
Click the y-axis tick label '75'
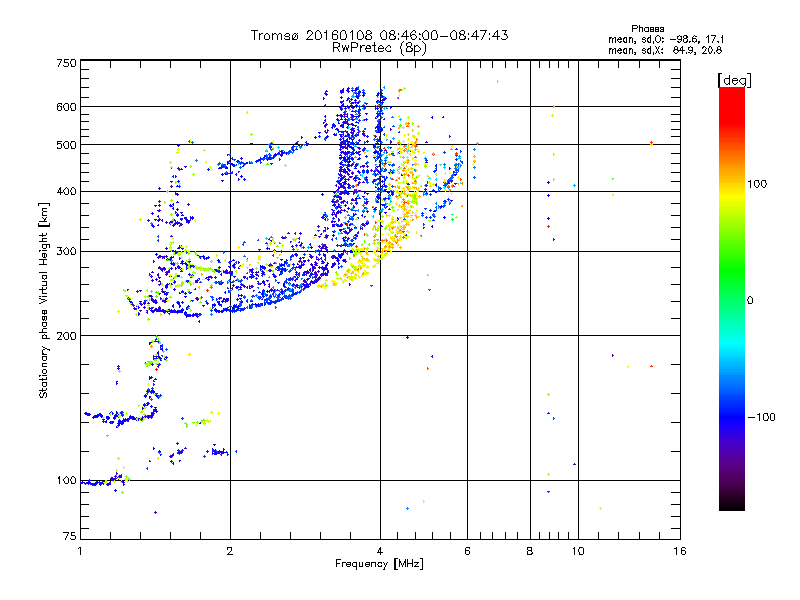tap(70, 536)
